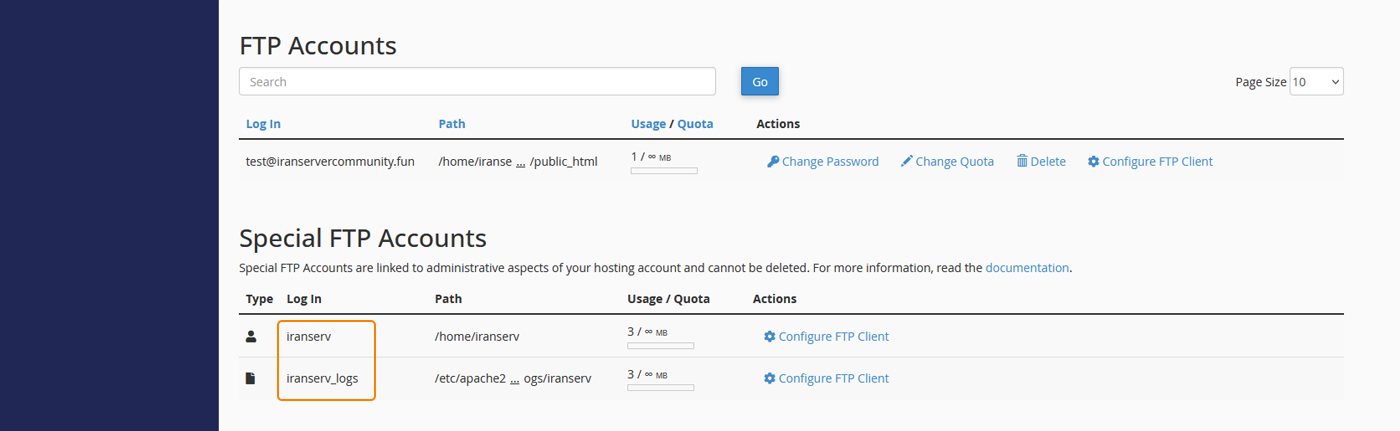This screenshot has height=431, width=1400.
Task: Click the pencil icon for Change Quota
Action: [907, 162]
